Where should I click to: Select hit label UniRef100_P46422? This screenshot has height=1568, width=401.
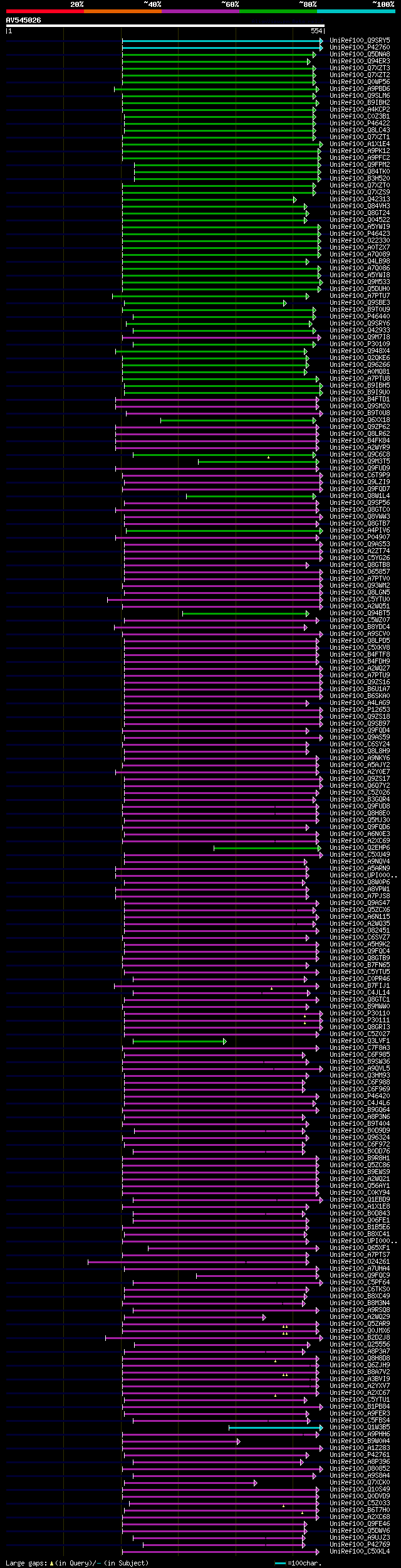point(360,123)
